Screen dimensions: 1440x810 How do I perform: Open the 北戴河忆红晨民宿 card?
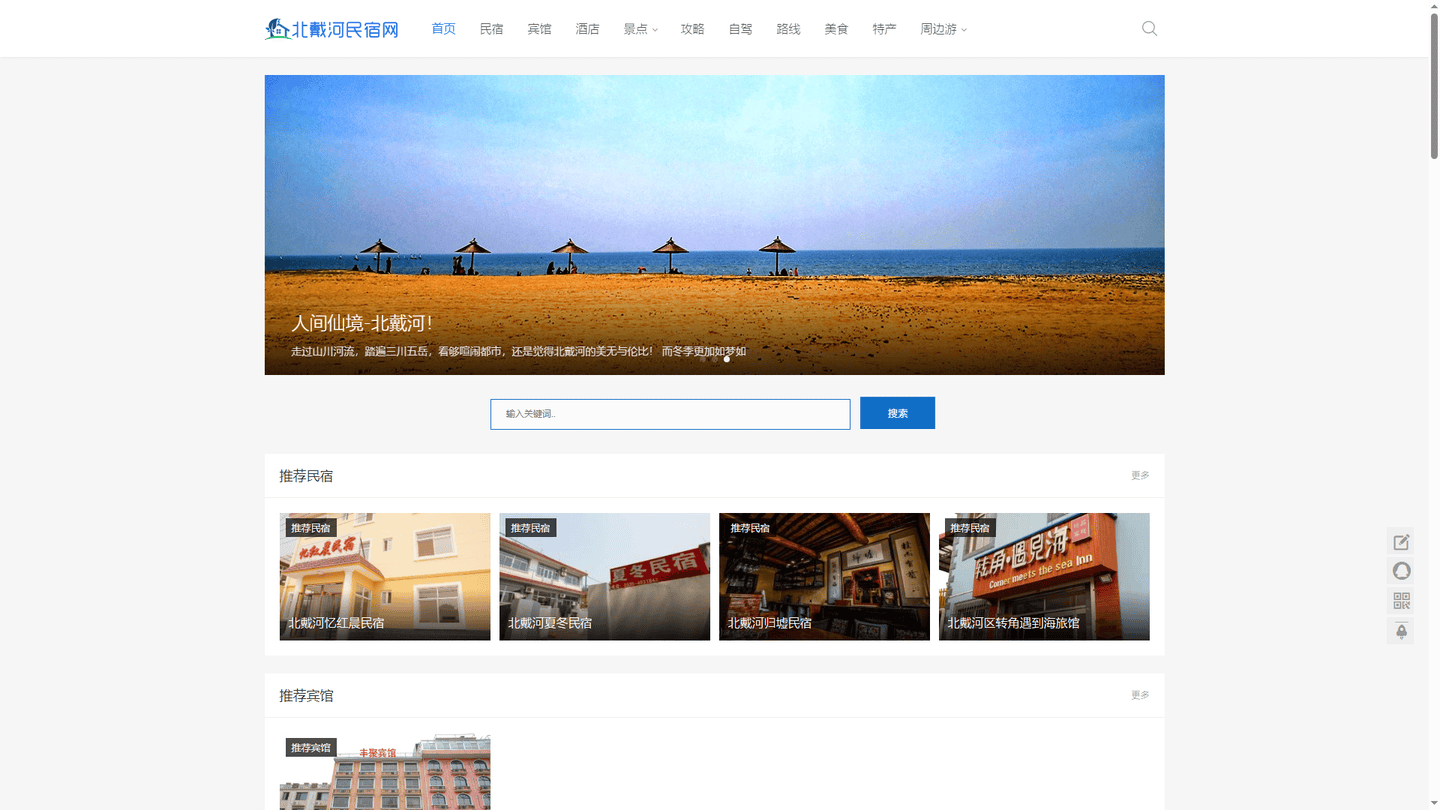pos(385,577)
